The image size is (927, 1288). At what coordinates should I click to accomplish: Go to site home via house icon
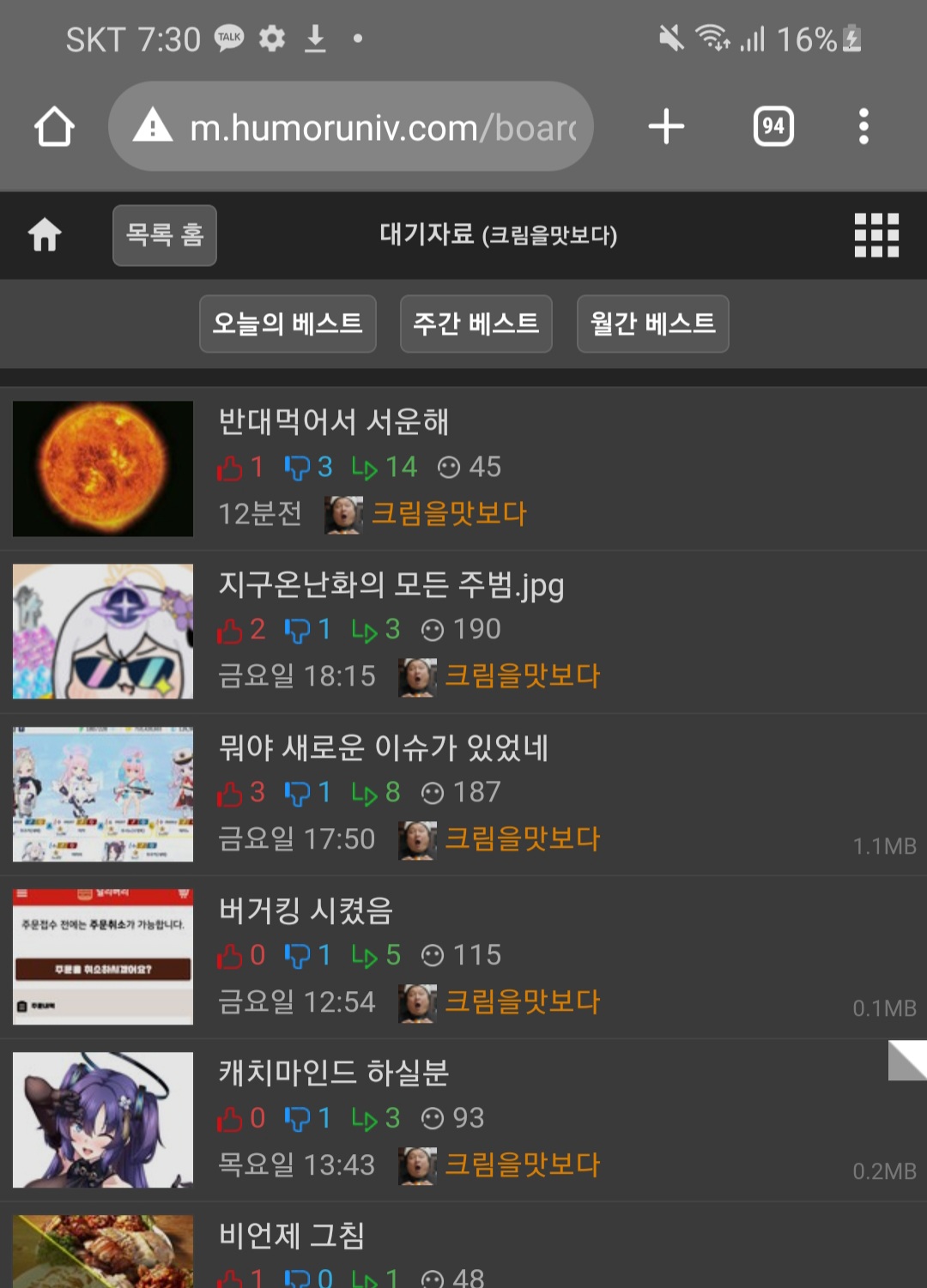(x=45, y=235)
